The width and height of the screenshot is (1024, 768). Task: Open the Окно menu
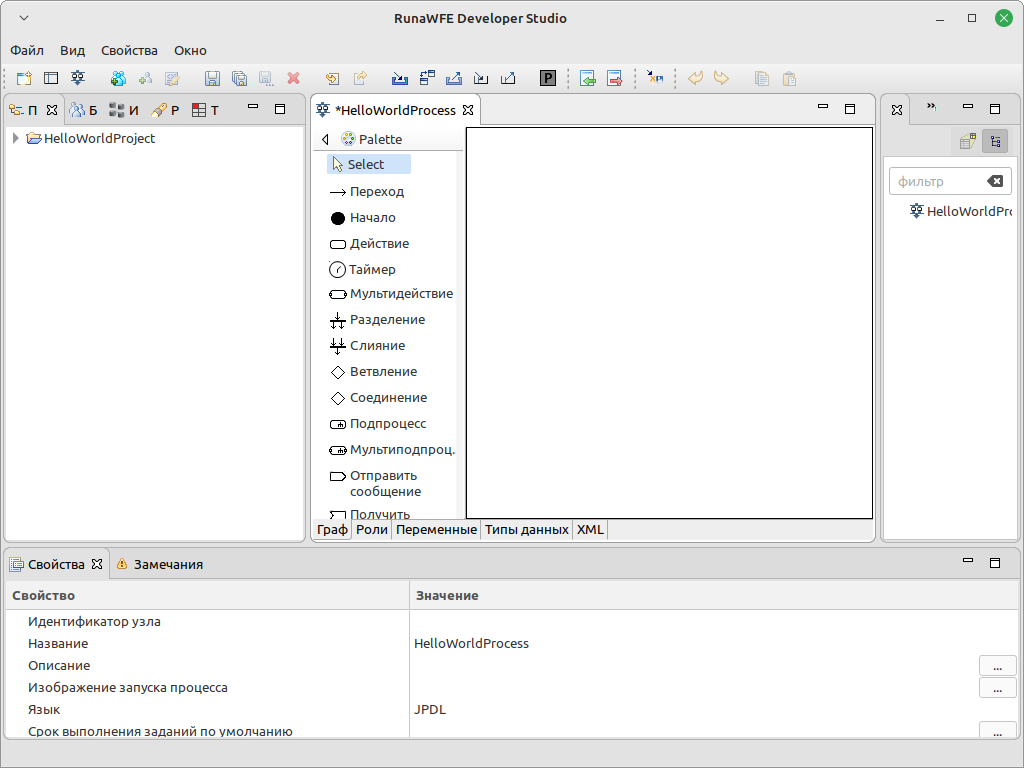click(x=190, y=50)
